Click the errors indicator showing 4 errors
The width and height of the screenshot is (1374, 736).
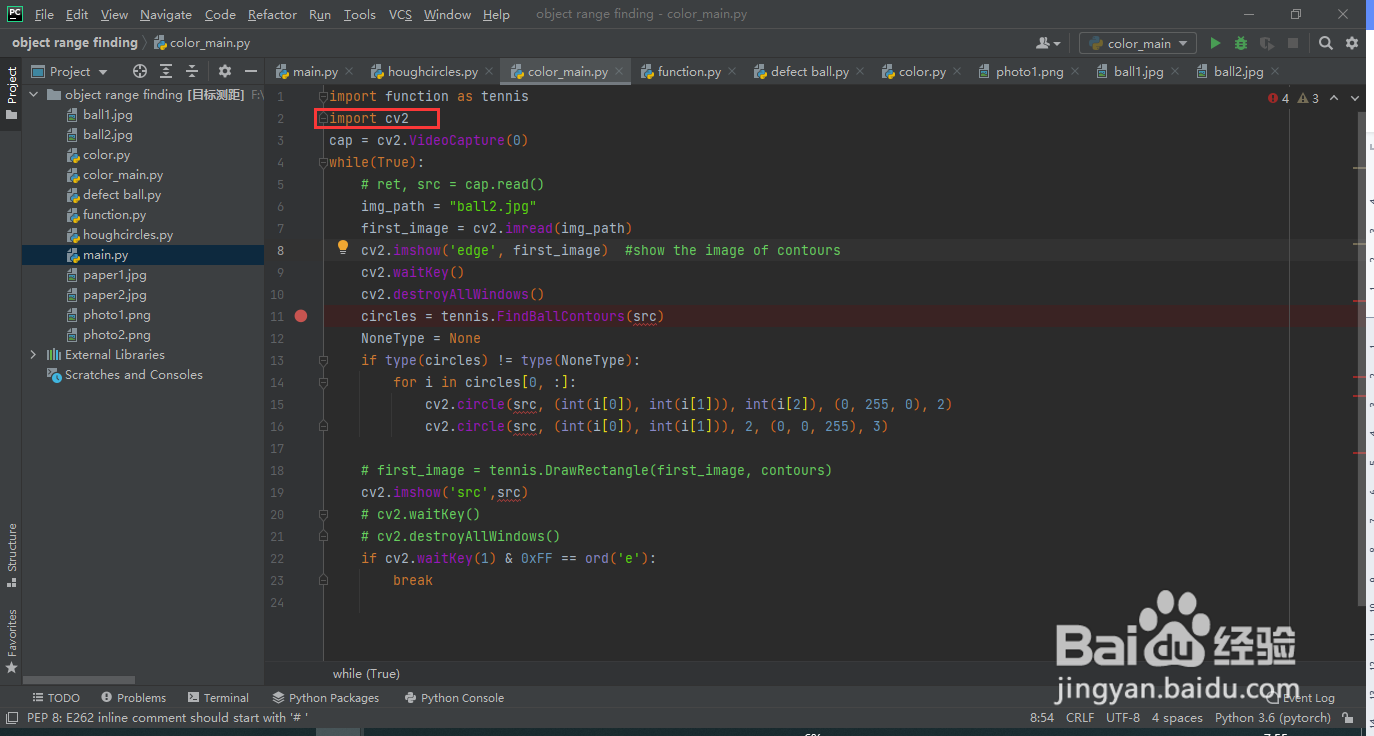click(x=1279, y=98)
